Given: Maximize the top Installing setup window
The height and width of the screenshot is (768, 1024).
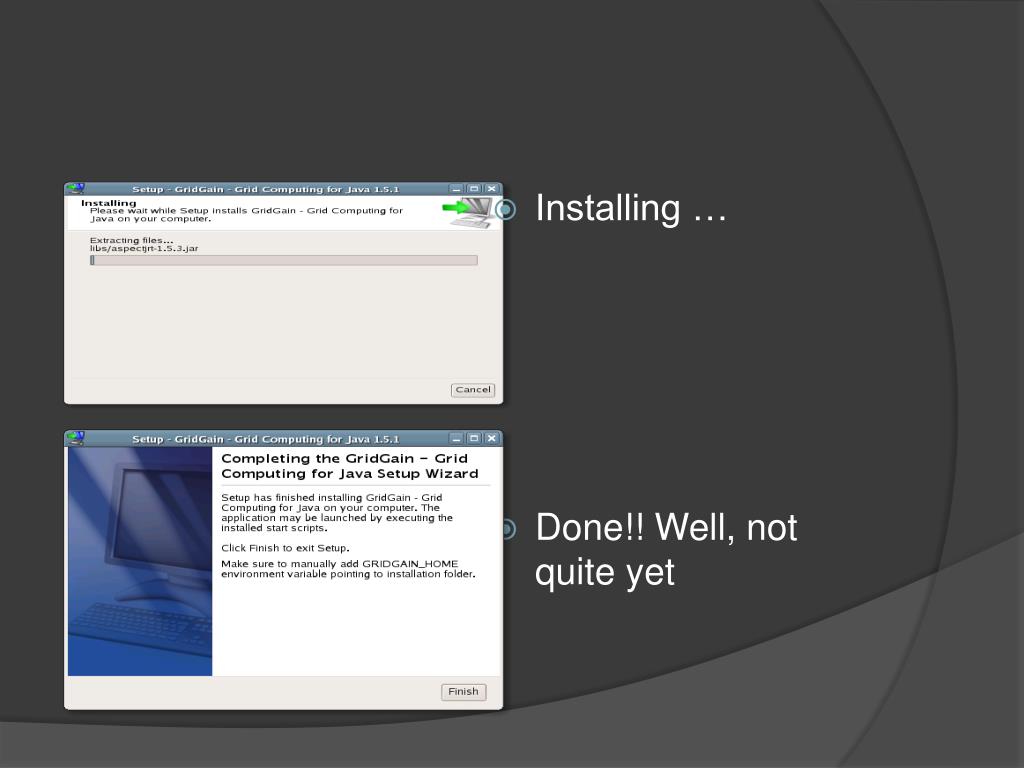Looking at the screenshot, I should click(474, 189).
